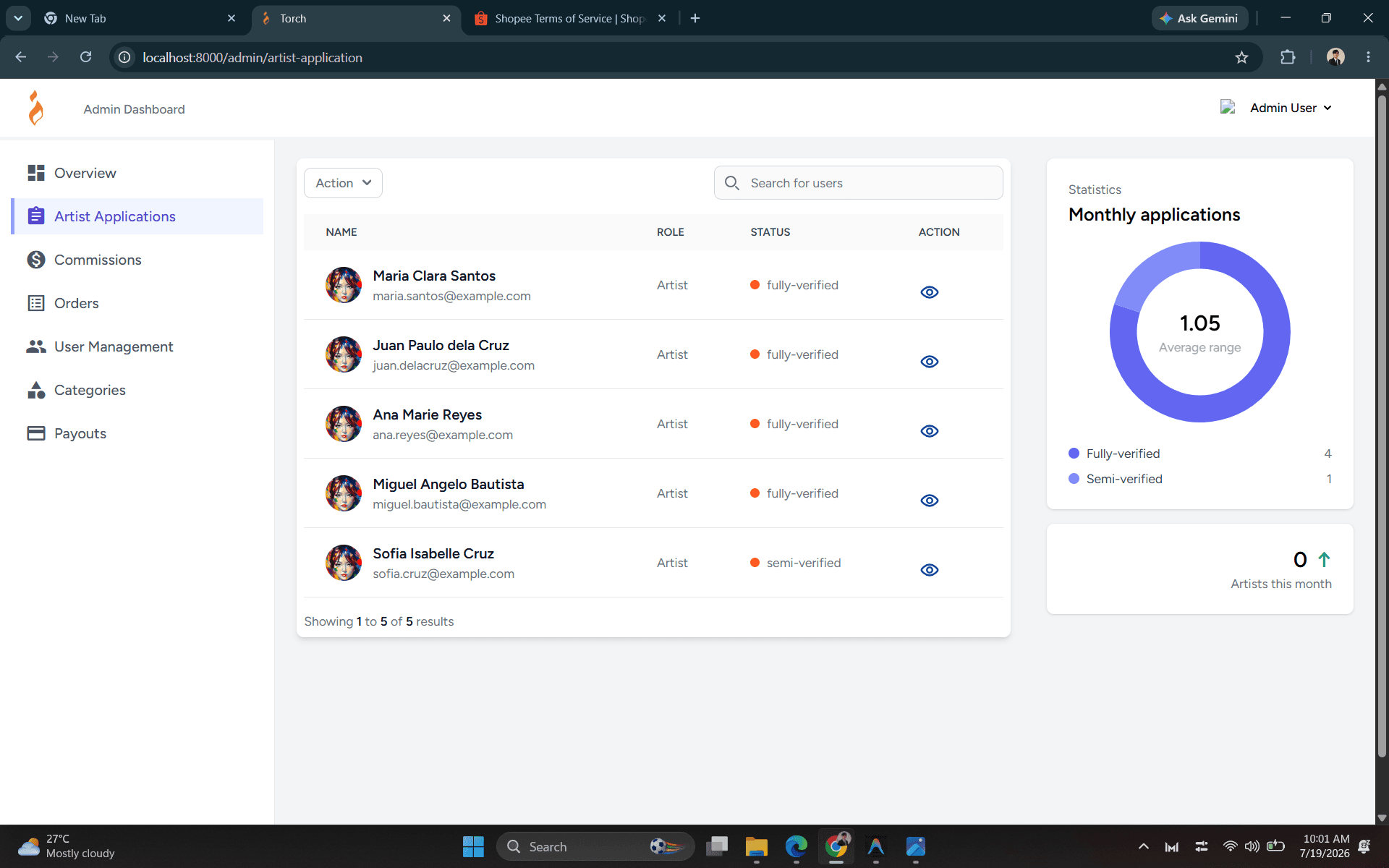The height and width of the screenshot is (868, 1389).
Task: Open Windows Start menu
Action: (473, 846)
